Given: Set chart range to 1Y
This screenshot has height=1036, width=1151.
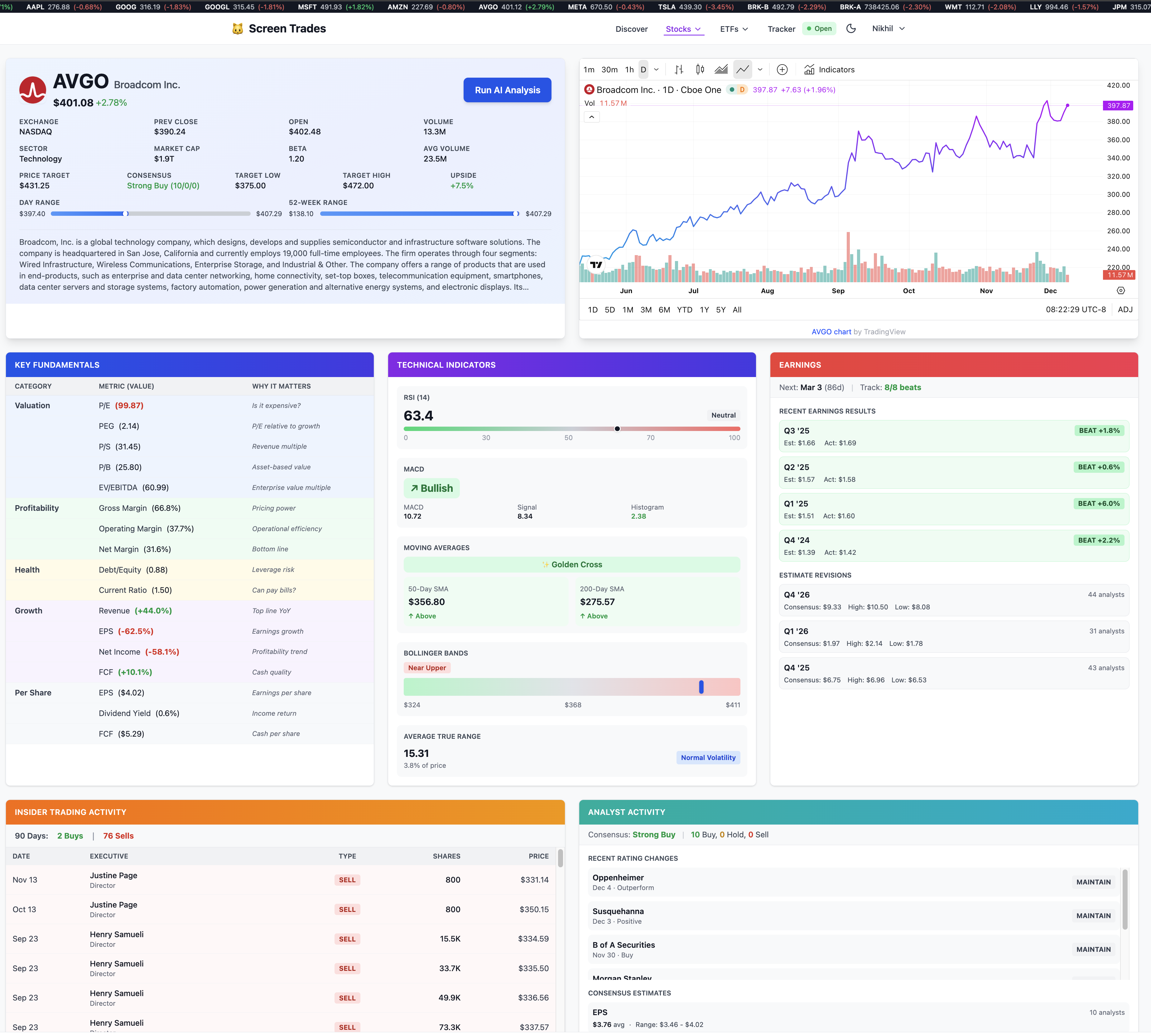Looking at the screenshot, I should [704, 310].
